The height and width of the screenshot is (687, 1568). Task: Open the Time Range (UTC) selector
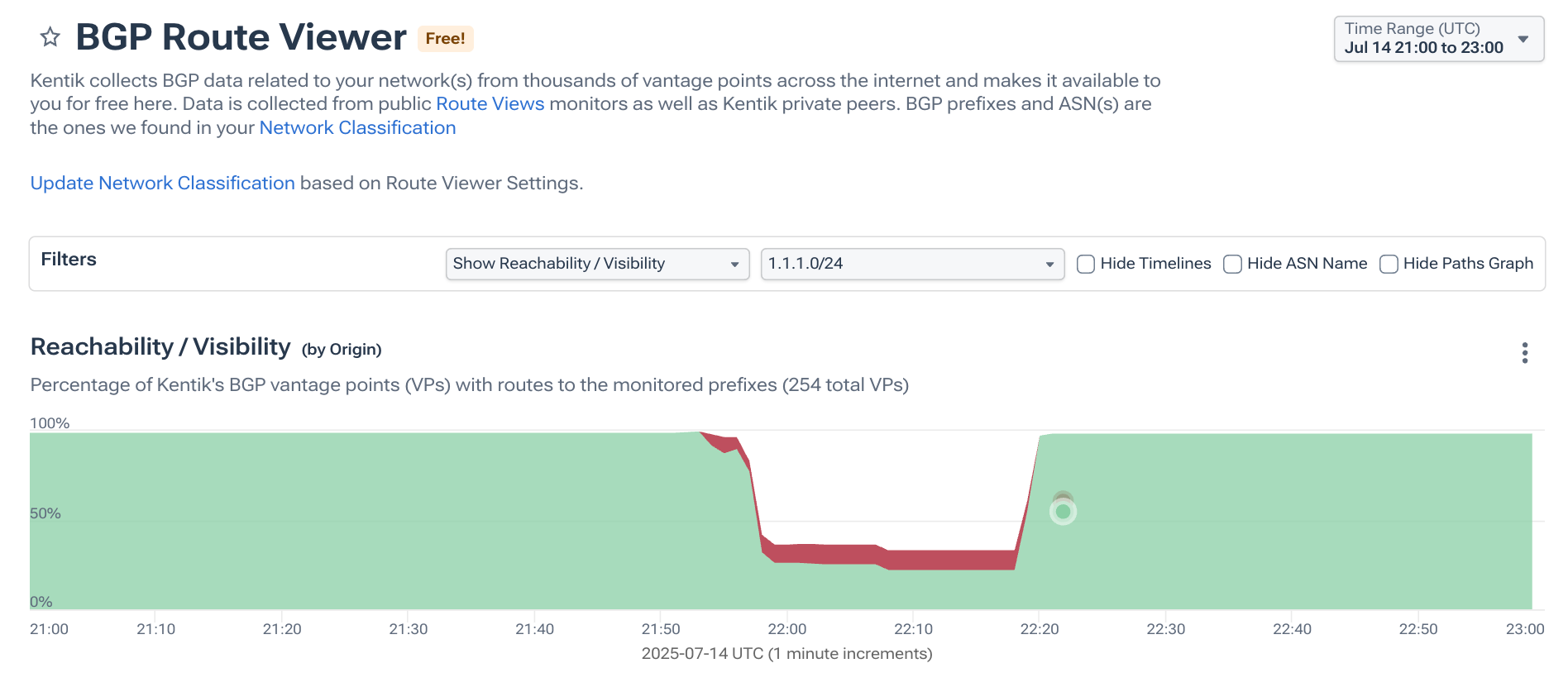(1438, 39)
